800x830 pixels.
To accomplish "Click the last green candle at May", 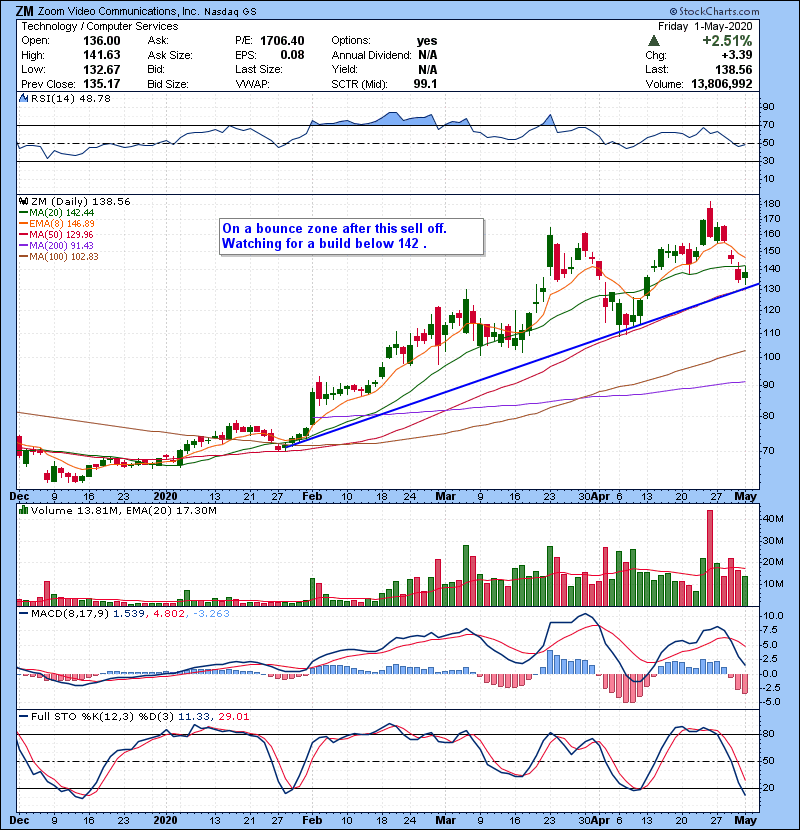I will [745, 274].
